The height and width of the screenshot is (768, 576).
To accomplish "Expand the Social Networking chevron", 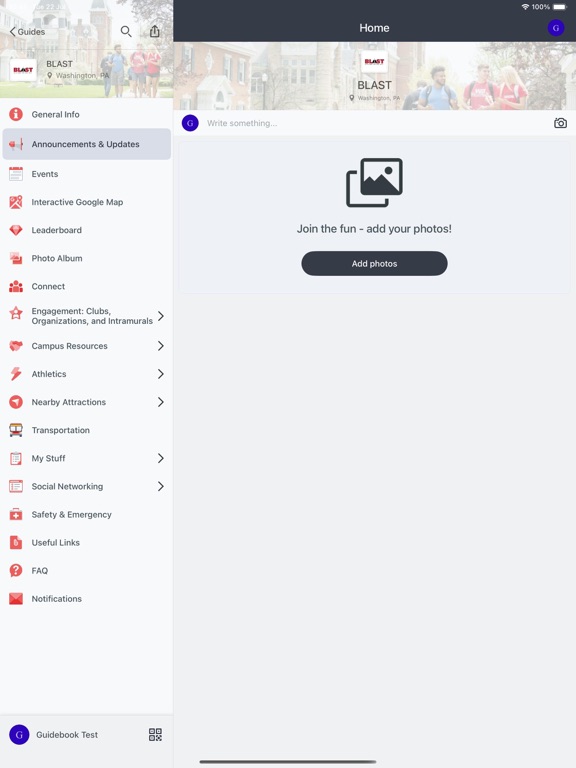I will click(x=161, y=486).
